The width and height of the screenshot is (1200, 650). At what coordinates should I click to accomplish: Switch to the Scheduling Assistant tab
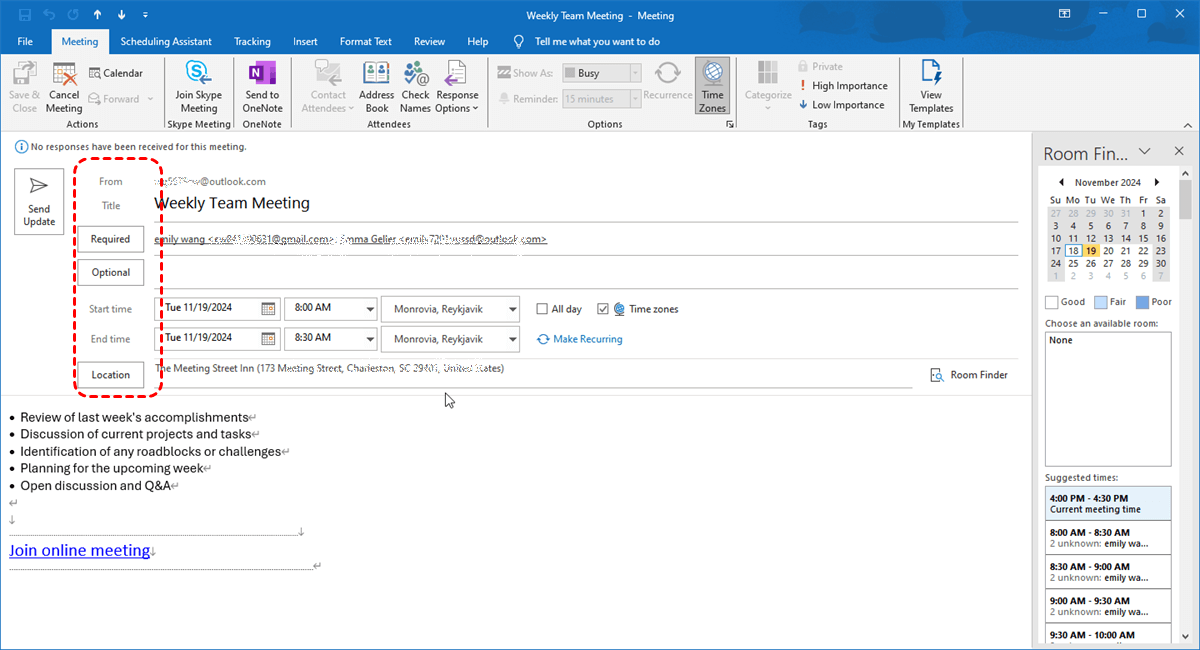166,42
